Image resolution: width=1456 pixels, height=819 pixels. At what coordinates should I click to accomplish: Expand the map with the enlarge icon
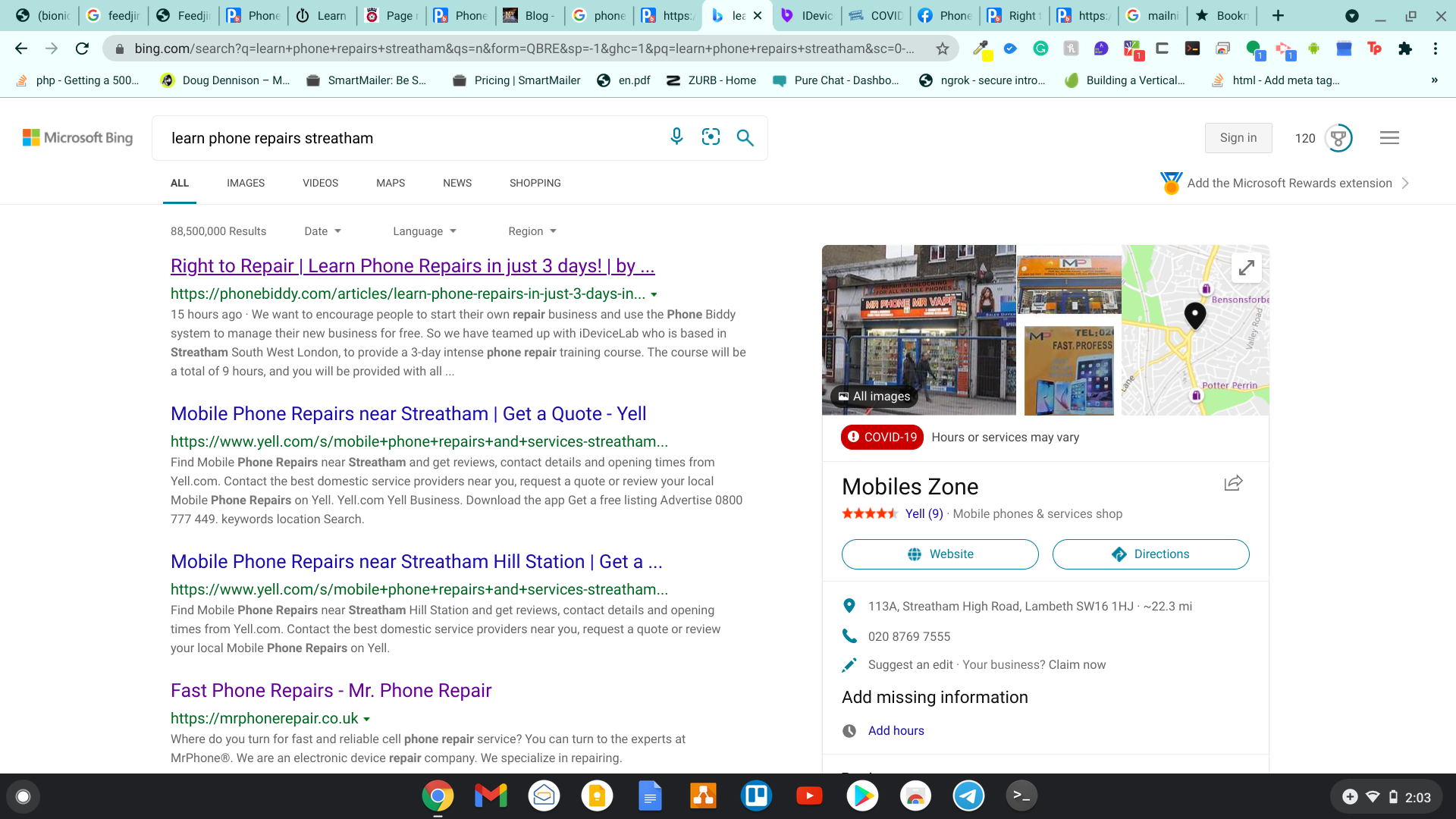[1246, 268]
